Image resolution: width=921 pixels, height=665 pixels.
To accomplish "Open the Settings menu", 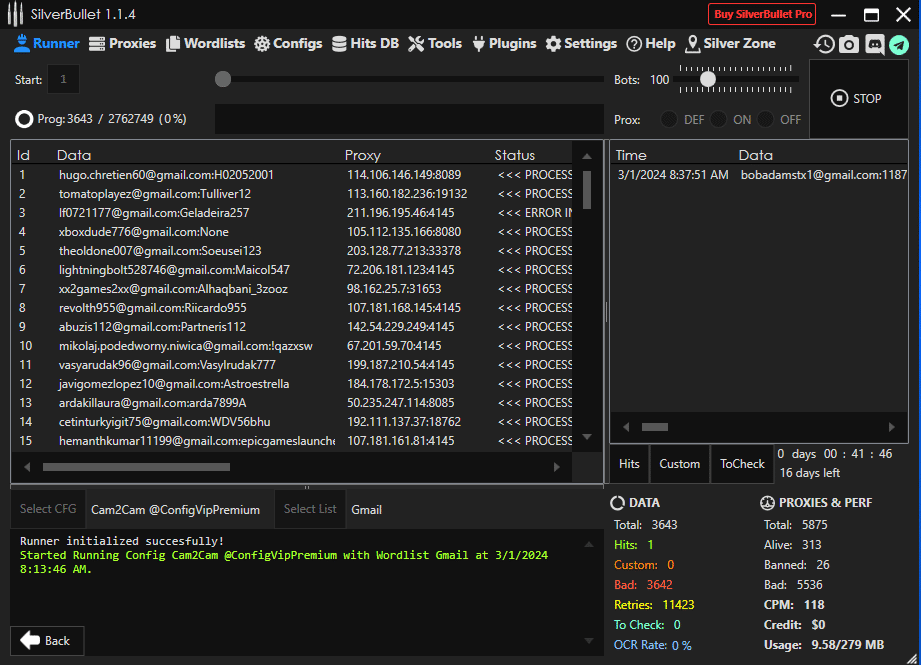I will tap(581, 44).
